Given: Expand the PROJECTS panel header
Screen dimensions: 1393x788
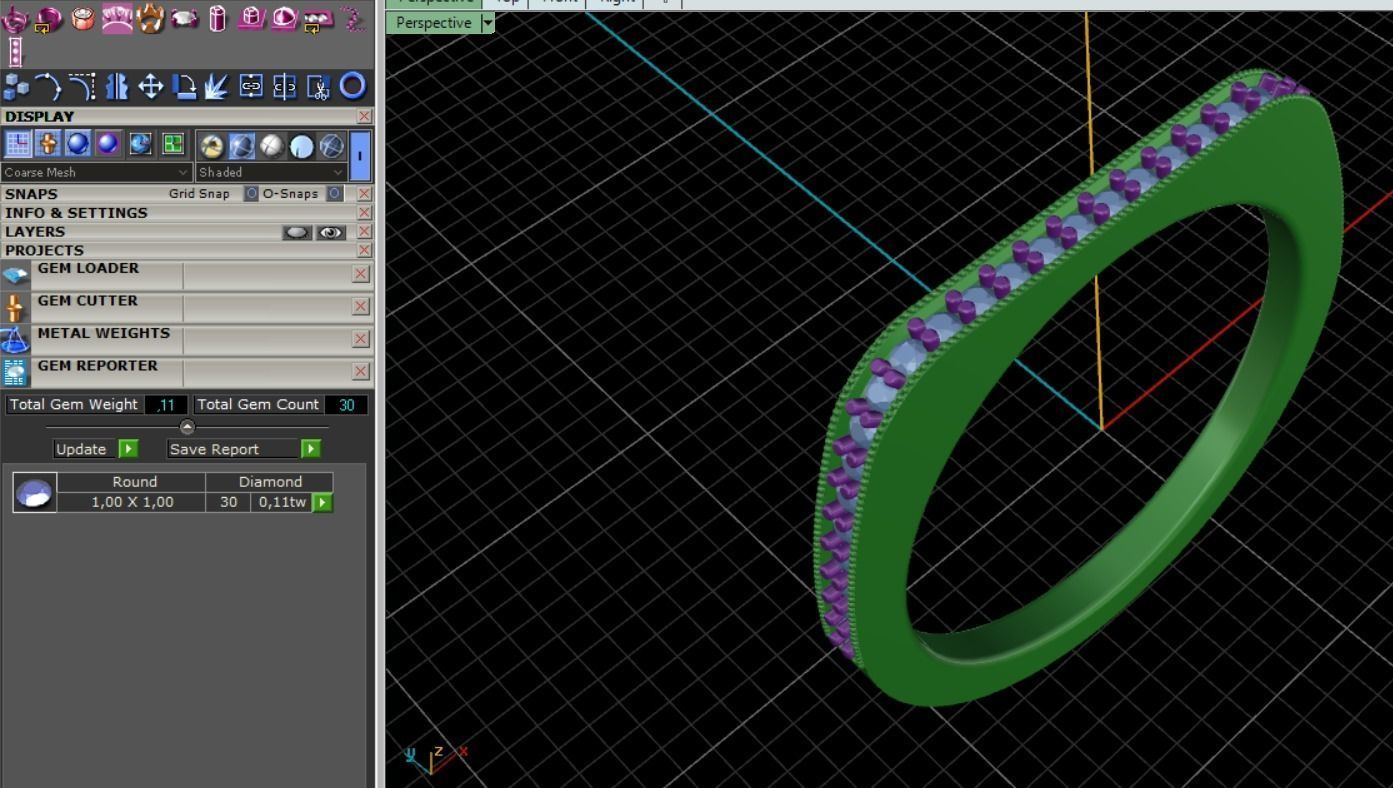Looking at the screenshot, I should pos(44,250).
